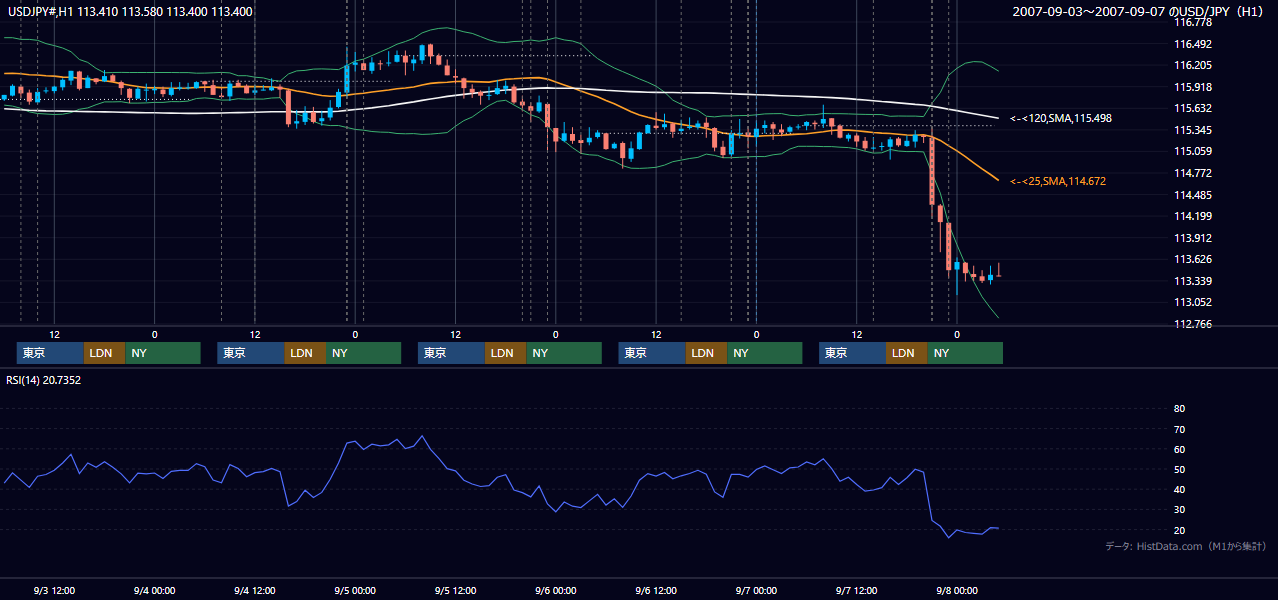Select the 9/7 00:00 time label

[756, 591]
